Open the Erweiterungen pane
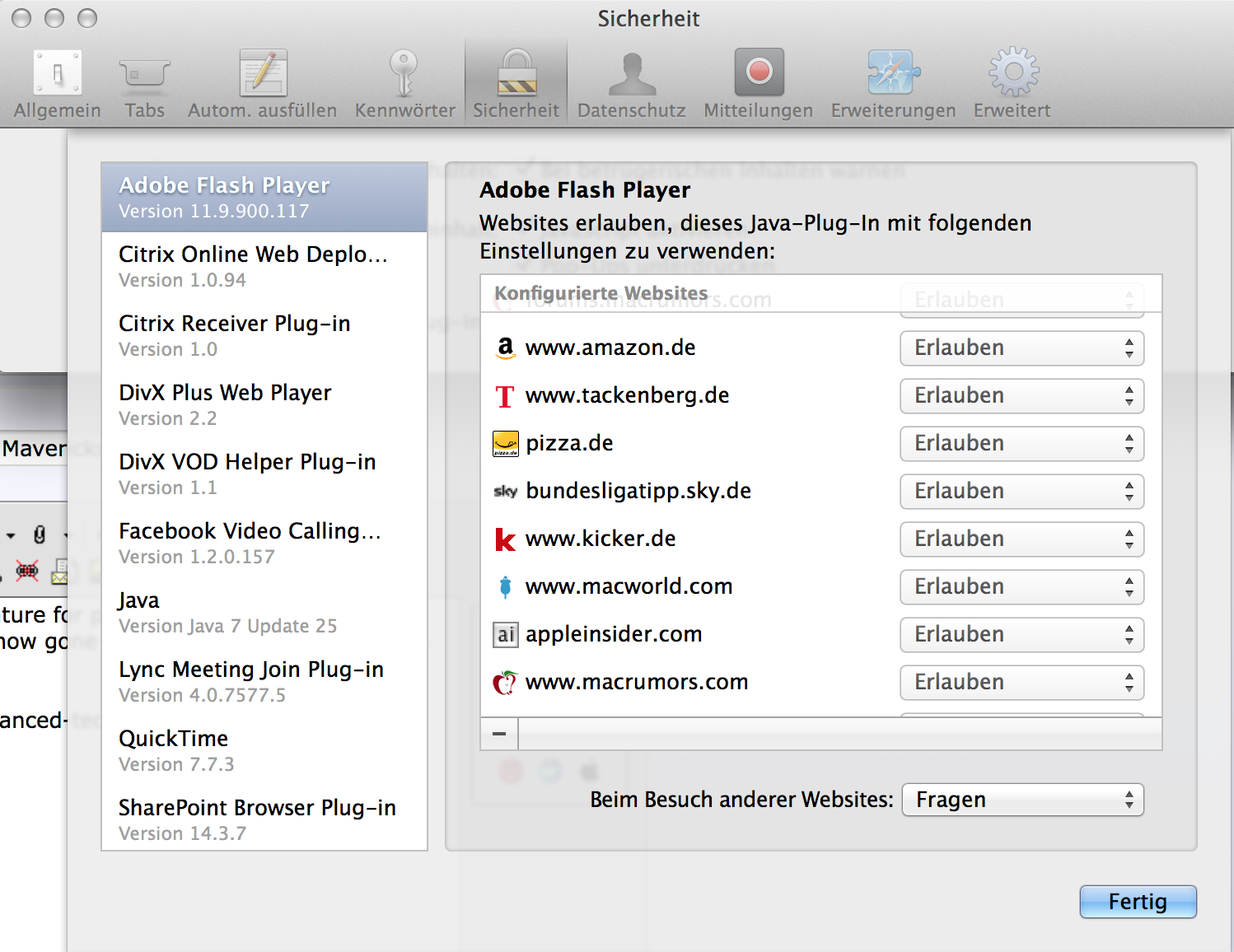 point(893,84)
